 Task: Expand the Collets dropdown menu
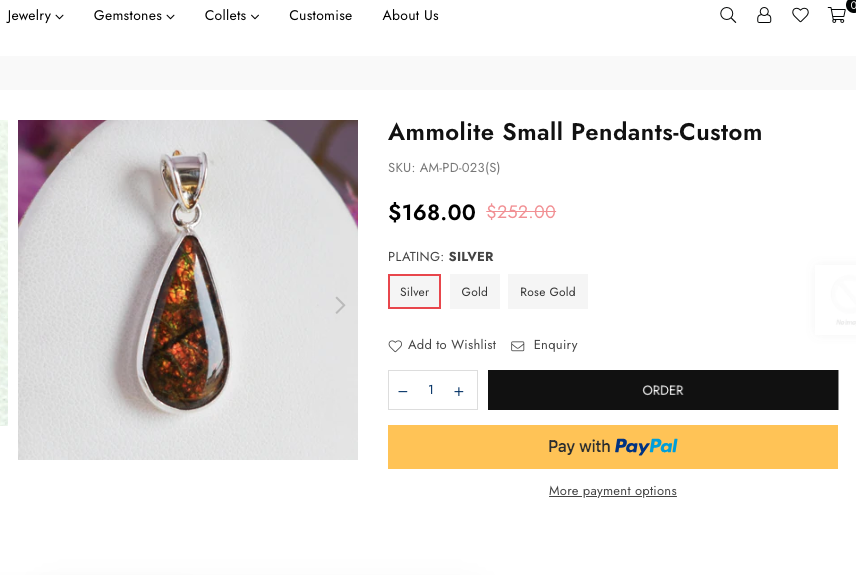point(231,16)
